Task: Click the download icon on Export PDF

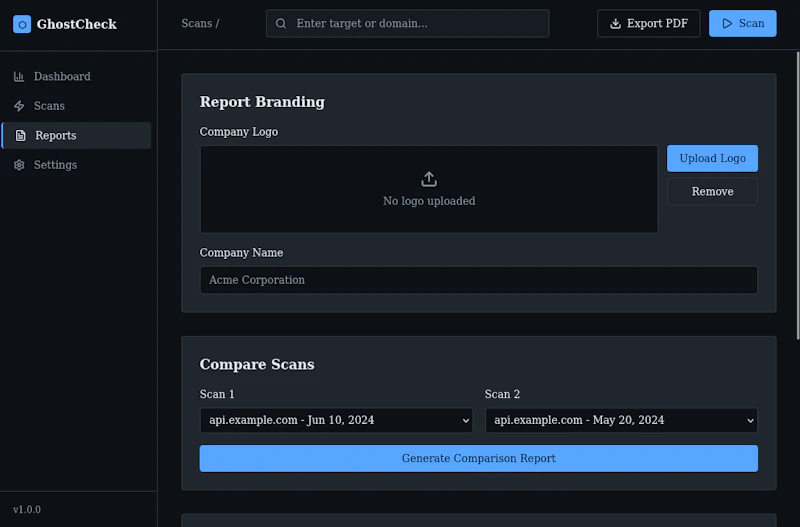Action: [x=615, y=23]
